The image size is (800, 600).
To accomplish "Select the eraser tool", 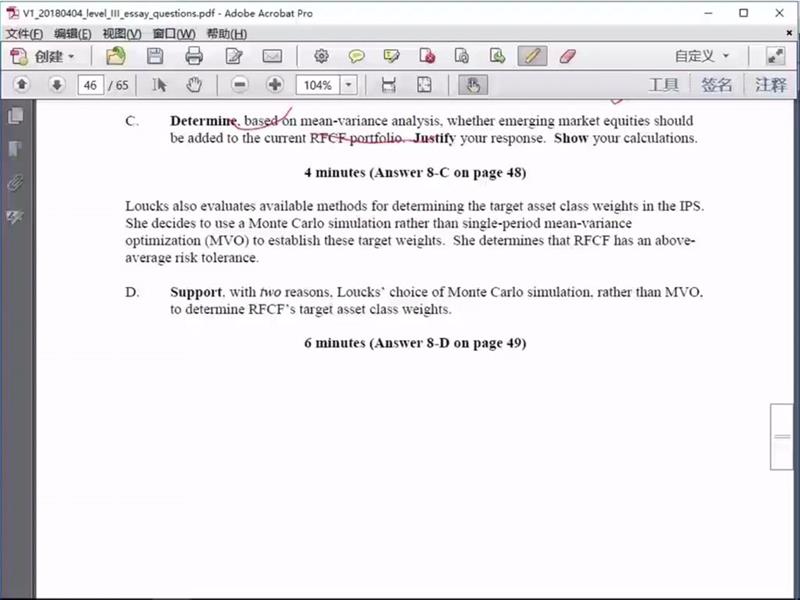I will pos(567,56).
